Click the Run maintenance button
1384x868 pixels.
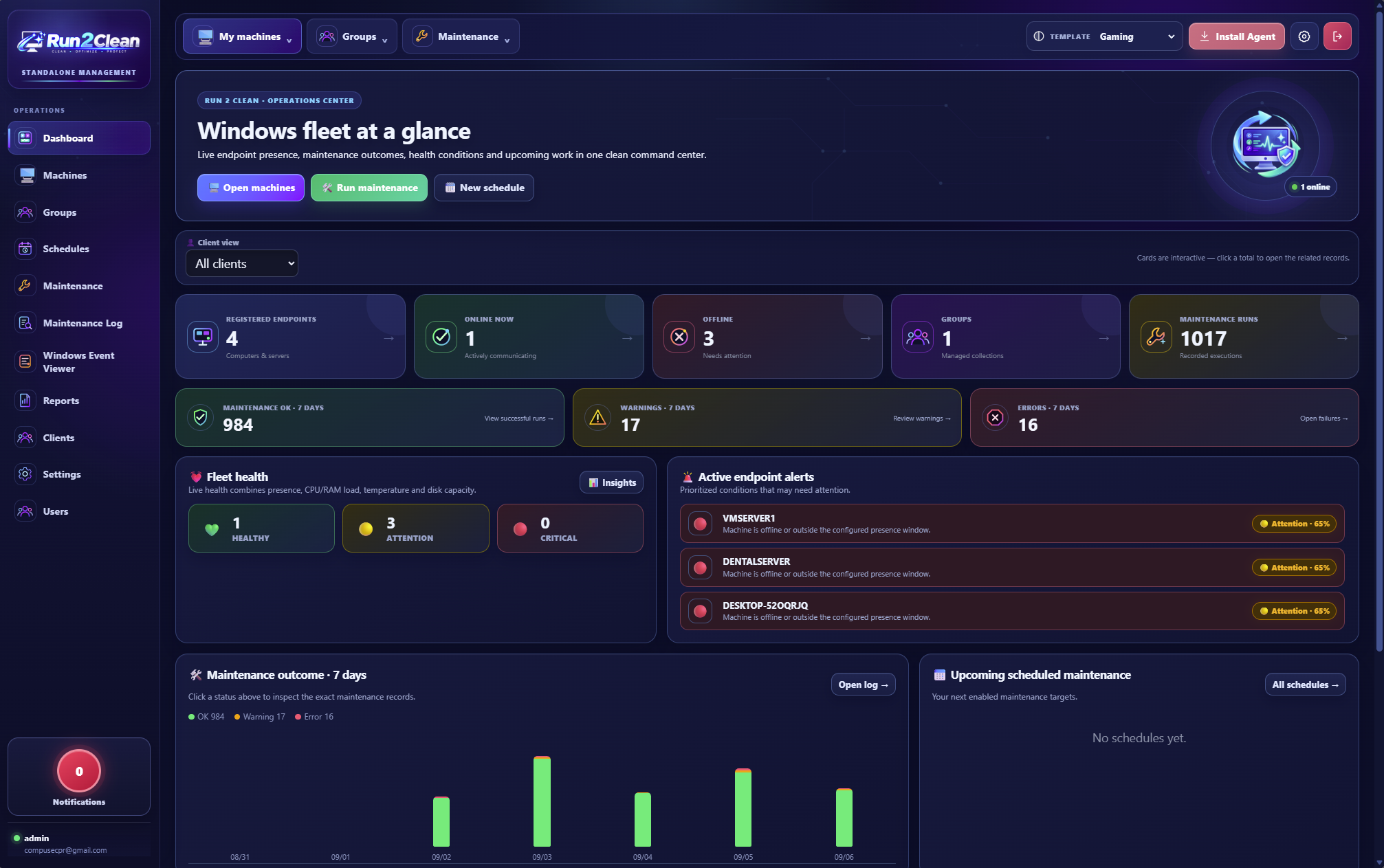369,188
